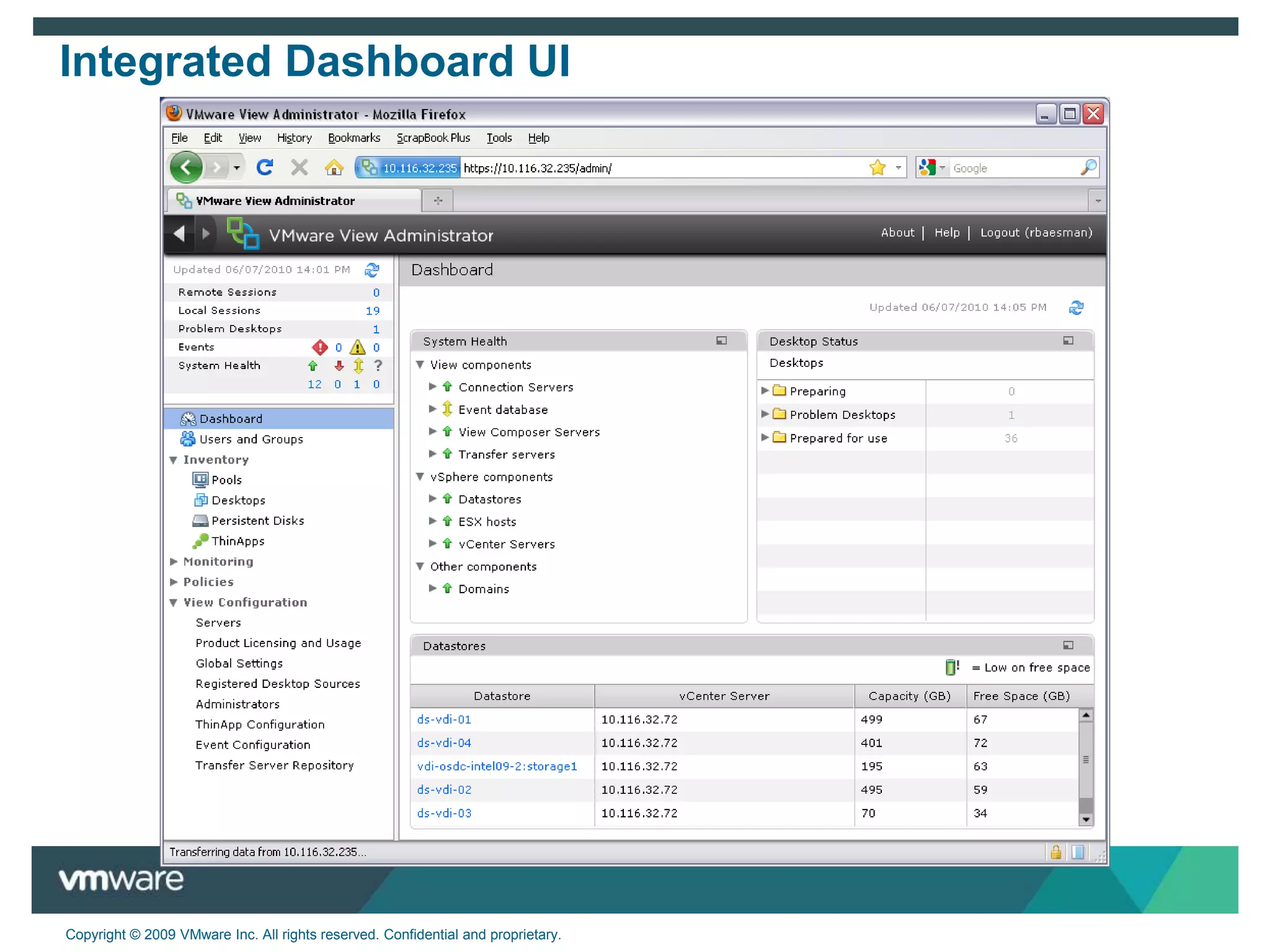Screen dimensions: 1270x952
Task: Open the ds-vdi-01 datastore link
Action: pyautogui.click(x=444, y=720)
